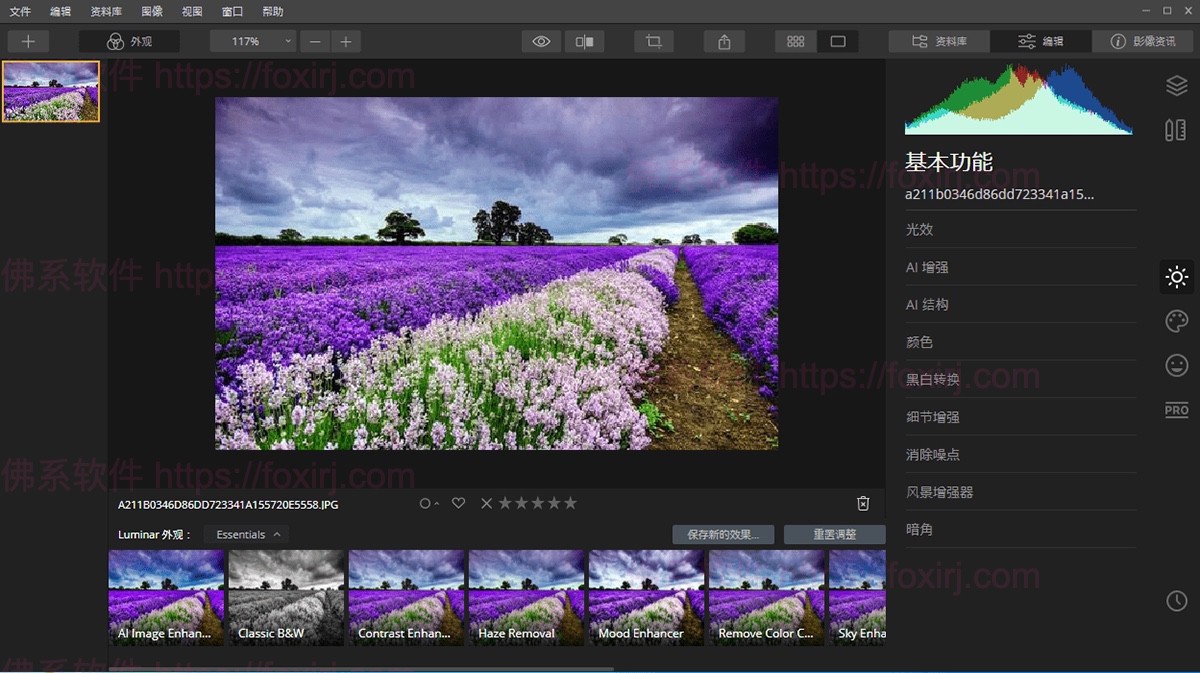Click the plus add-image button
The width and height of the screenshot is (1200, 673).
[x=28, y=42]
